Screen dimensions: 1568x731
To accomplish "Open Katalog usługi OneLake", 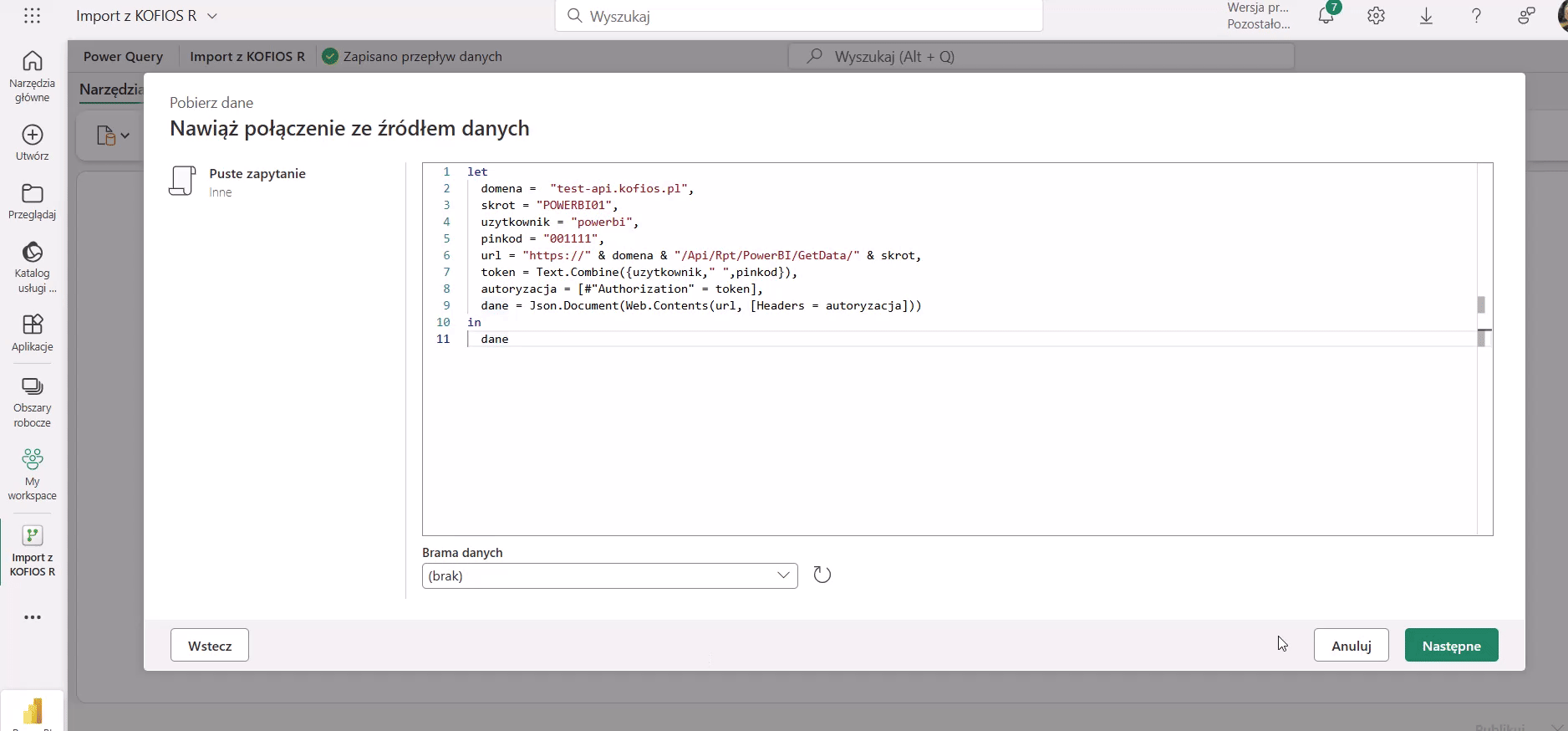I will 33,267.
